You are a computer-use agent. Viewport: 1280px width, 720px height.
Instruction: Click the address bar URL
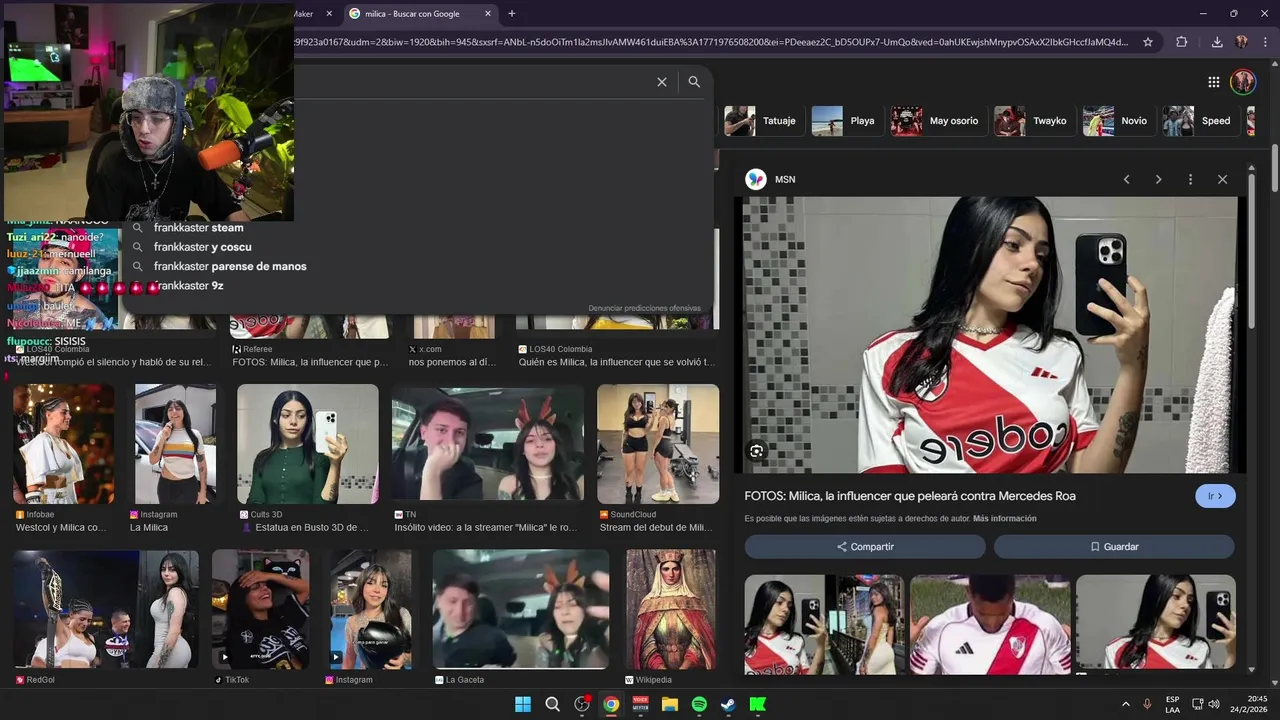point(710,42)
